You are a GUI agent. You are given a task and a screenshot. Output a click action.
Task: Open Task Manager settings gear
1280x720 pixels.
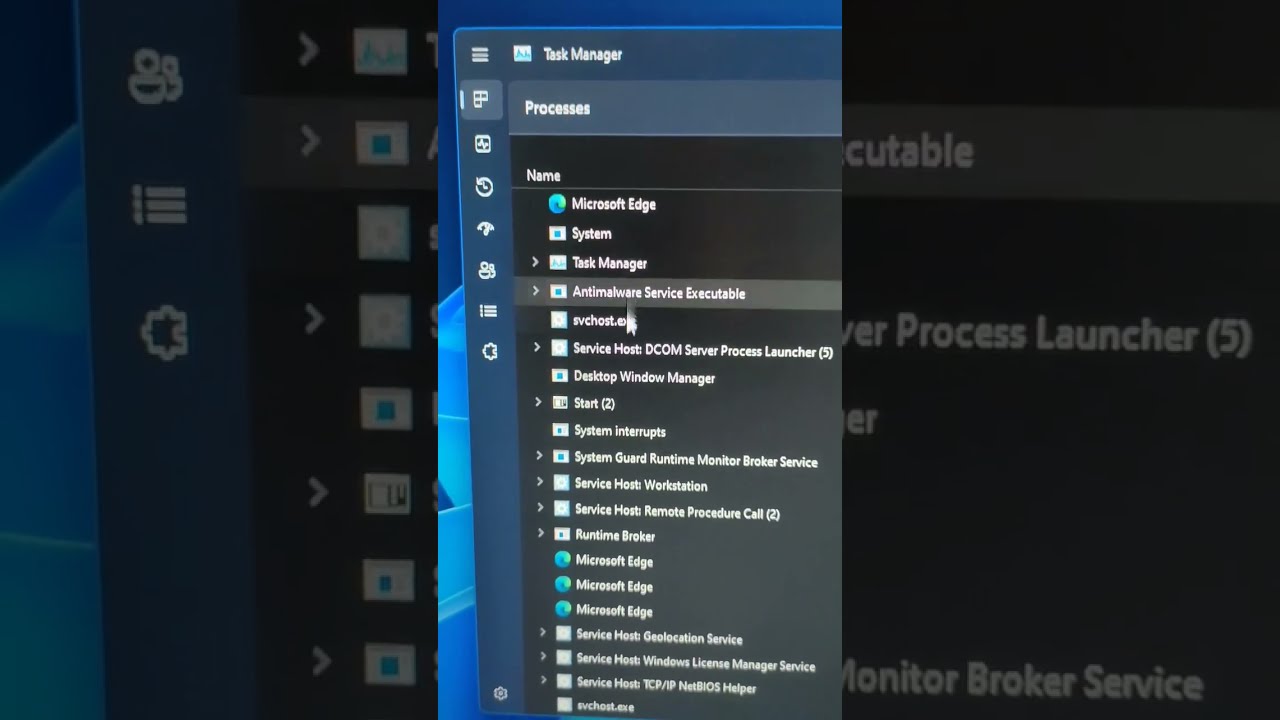[x=501, y=694]
